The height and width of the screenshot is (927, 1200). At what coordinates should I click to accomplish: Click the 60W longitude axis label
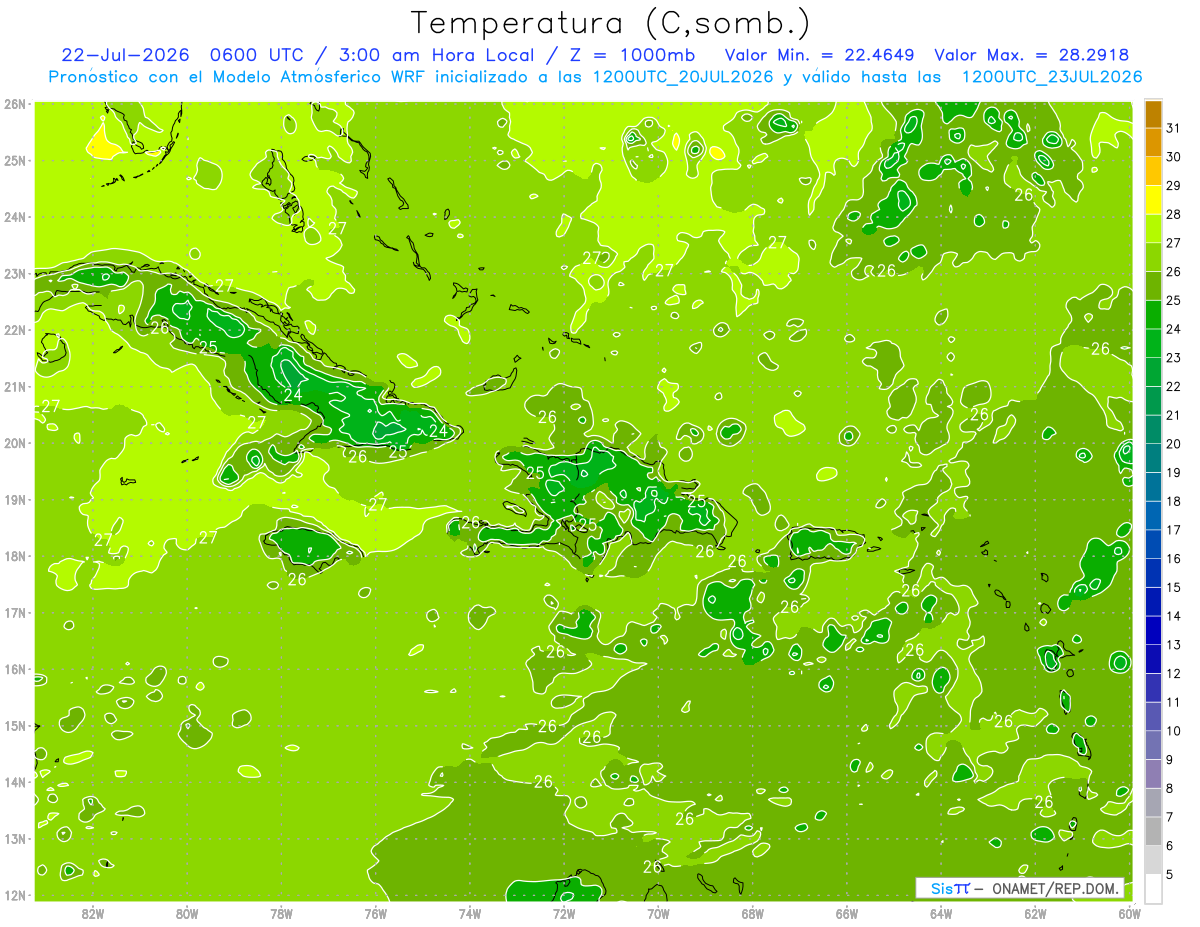tap(1129, 913)
